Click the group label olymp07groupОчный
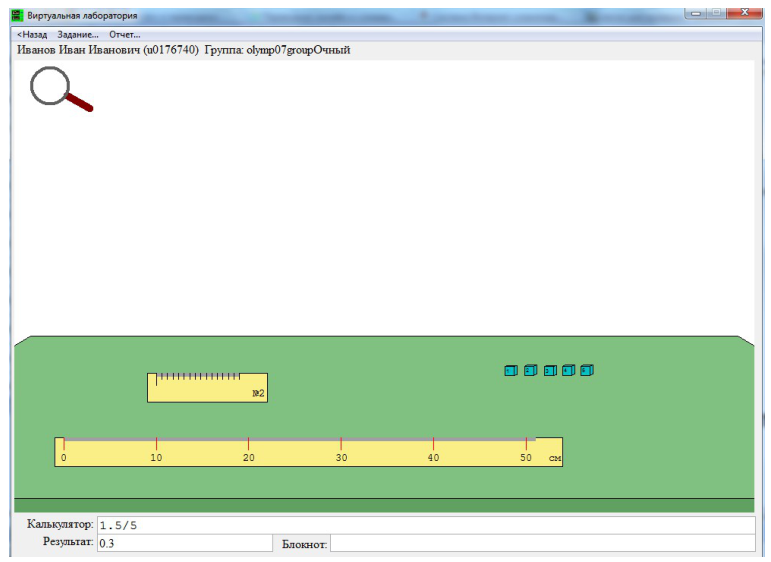The height and width of the screenshot is (562, 771). (x=298, y=50)
